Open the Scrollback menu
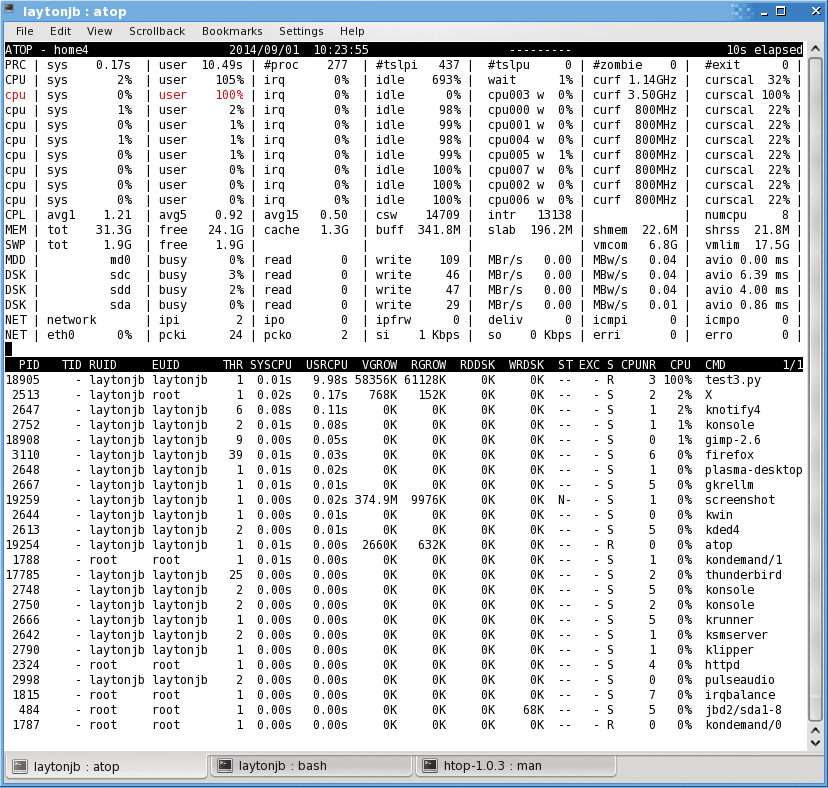Image resolution: width=828 pixels, height=788 pixels. pos(156,30)
